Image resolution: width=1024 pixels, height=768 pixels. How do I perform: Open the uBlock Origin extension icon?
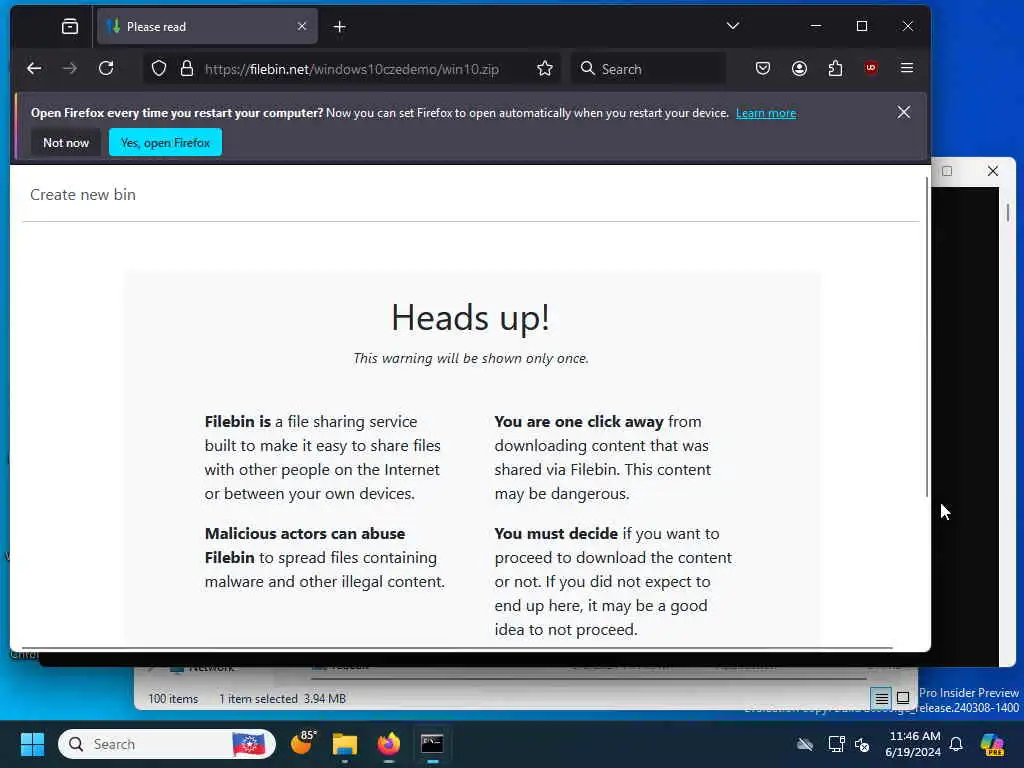[871, 68]
